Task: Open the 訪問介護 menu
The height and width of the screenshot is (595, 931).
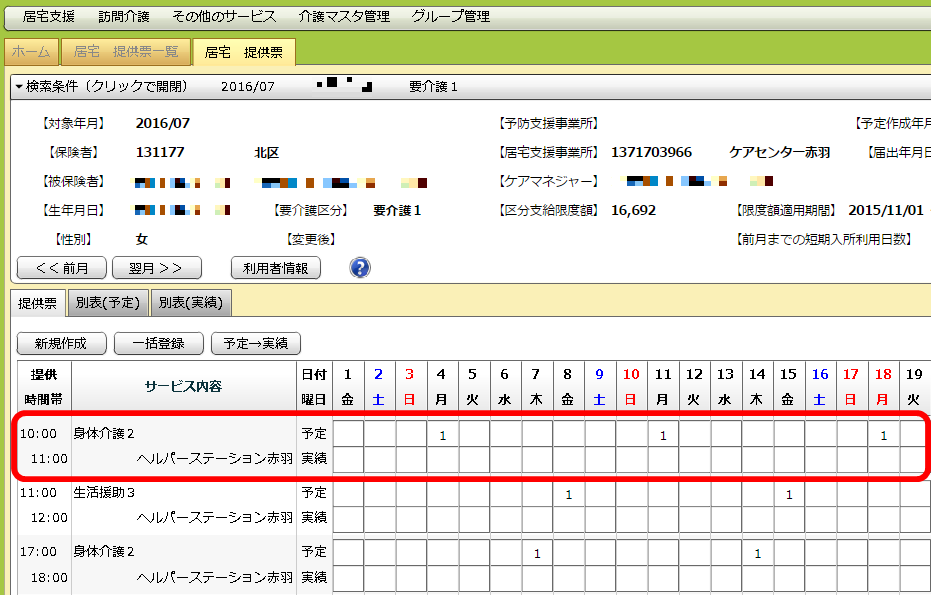Action: click(126, 17)
